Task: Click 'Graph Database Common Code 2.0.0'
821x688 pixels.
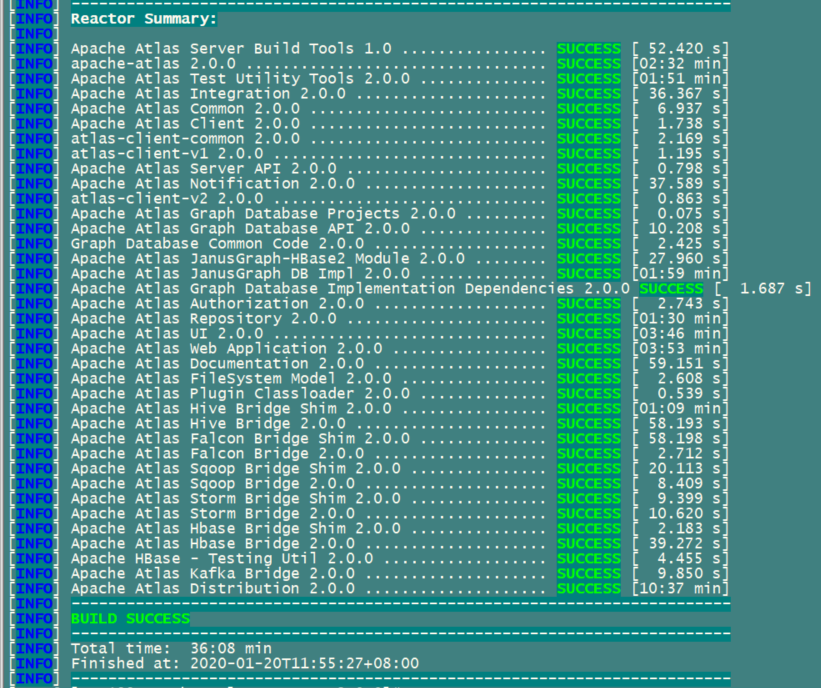Action: click(x=217, y=244)
